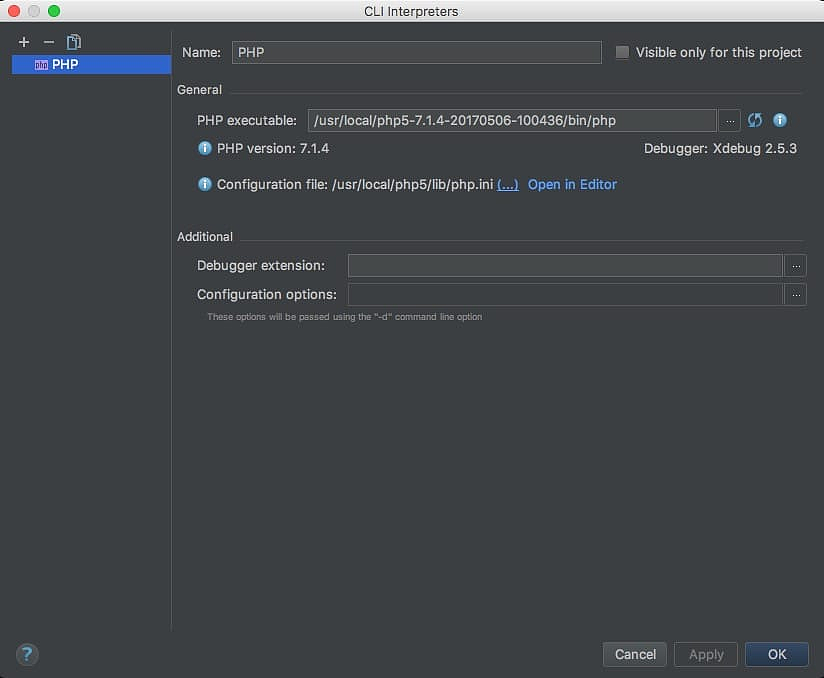Enable Visible only for this project
Viewport: 824px width, 678px height.
[x=622, y=52]
